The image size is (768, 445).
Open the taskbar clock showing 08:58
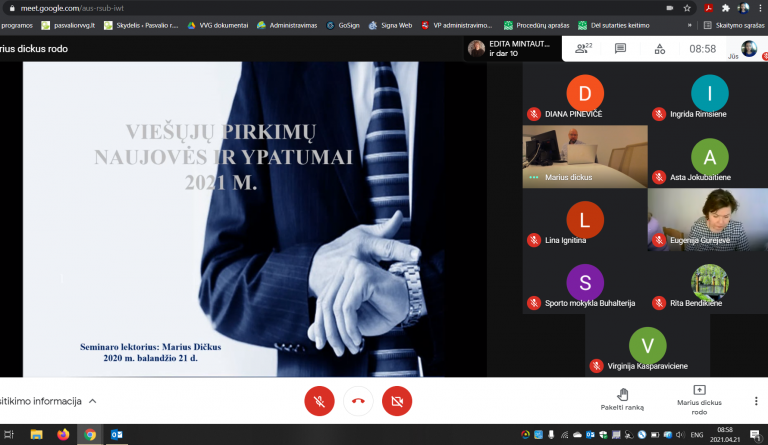pos(724,435)
